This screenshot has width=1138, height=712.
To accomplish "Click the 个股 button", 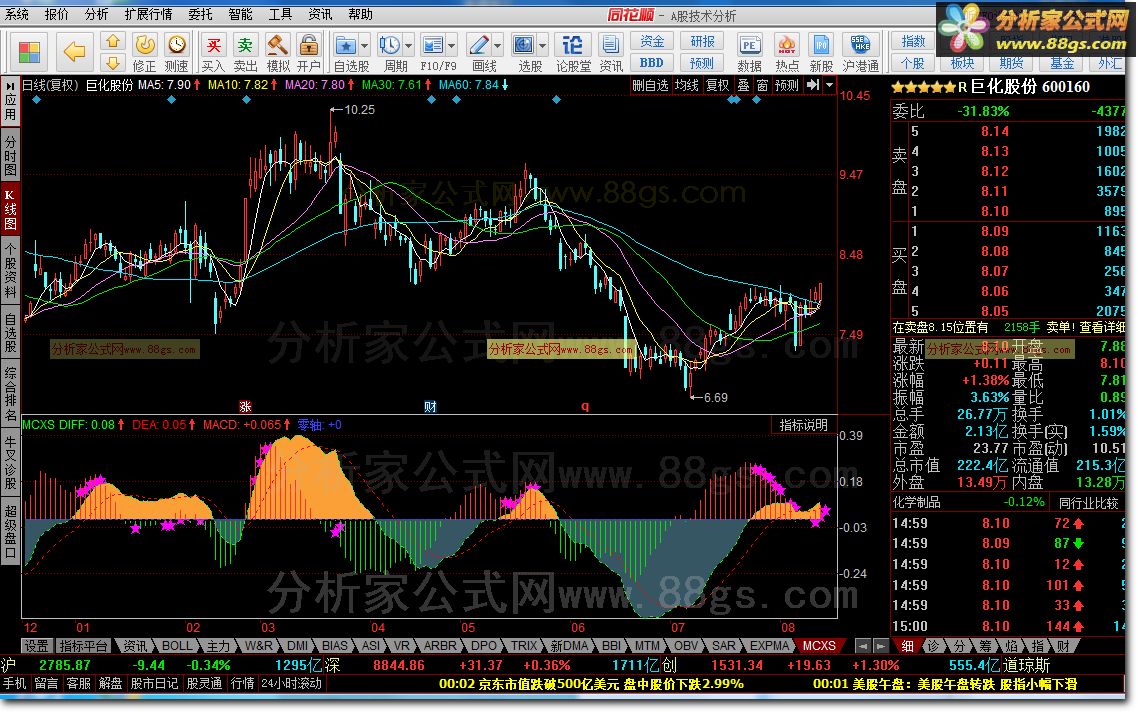I will click(x=913, y=63).
